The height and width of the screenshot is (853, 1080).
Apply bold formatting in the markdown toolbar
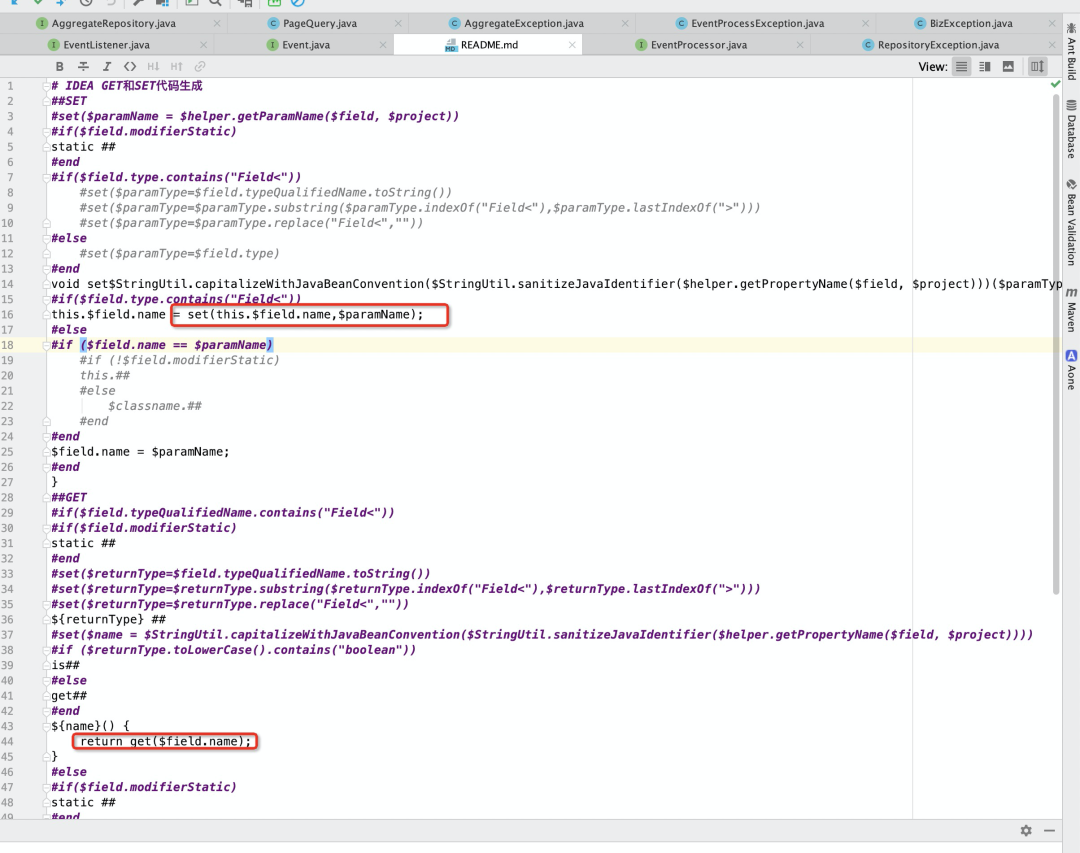tap(60, 66)
